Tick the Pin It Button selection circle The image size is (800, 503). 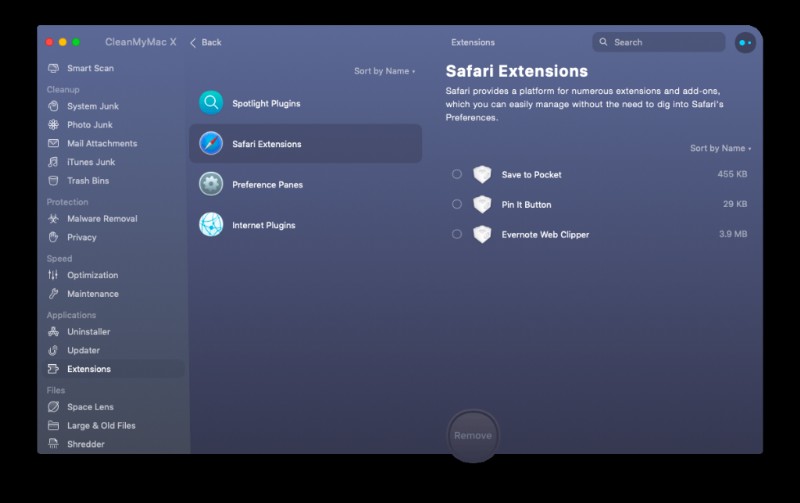pos(457,204)
